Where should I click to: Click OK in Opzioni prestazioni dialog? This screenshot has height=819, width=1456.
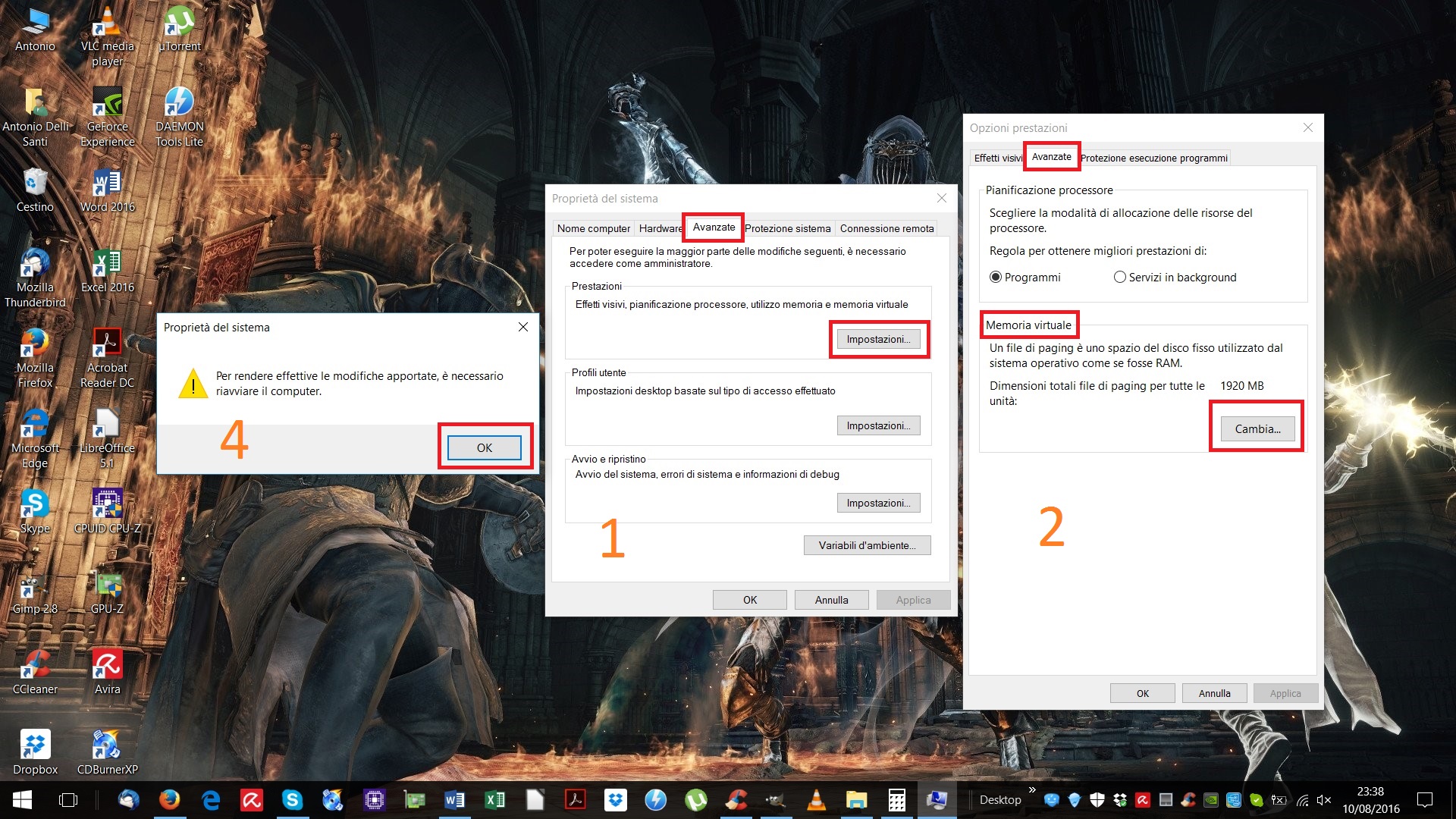[x=1142, y=693]
